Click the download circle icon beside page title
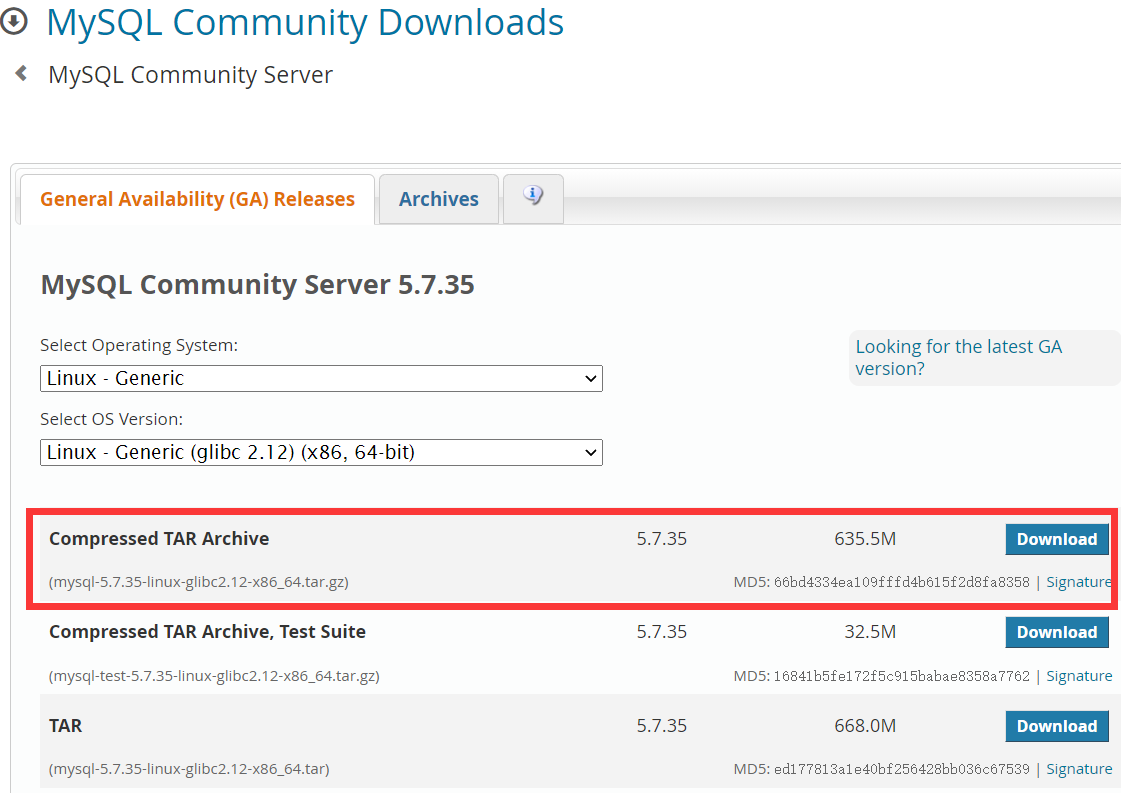Screen dimensions: 1121x793 [x=13, y=21]
